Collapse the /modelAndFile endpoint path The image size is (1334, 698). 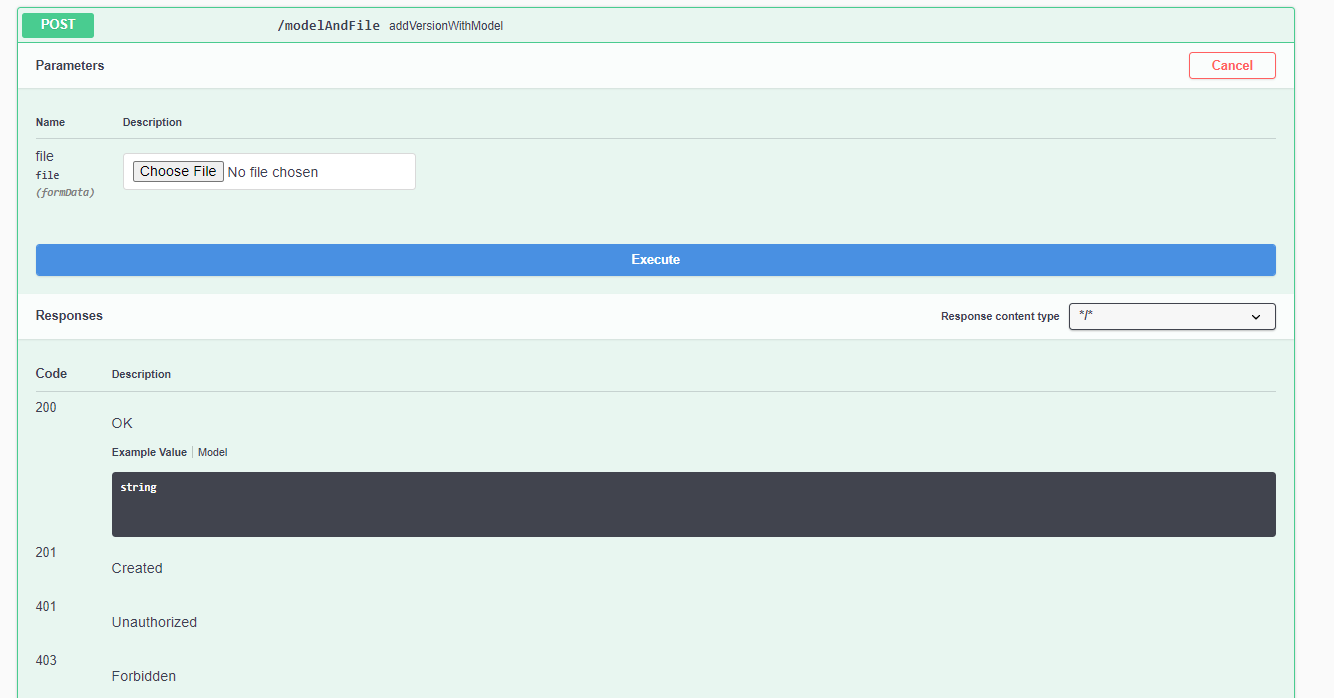(x=328, y=26)
